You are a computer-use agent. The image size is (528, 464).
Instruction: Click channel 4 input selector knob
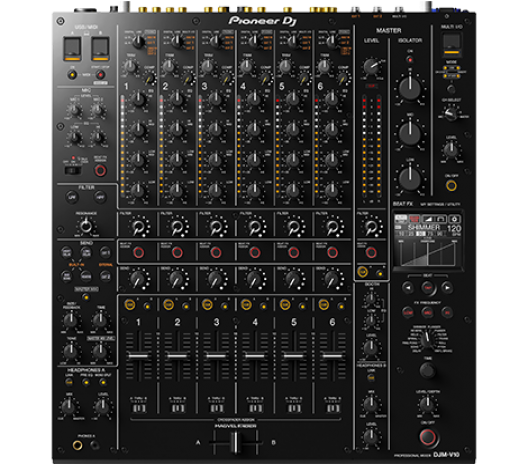point(254,40)
